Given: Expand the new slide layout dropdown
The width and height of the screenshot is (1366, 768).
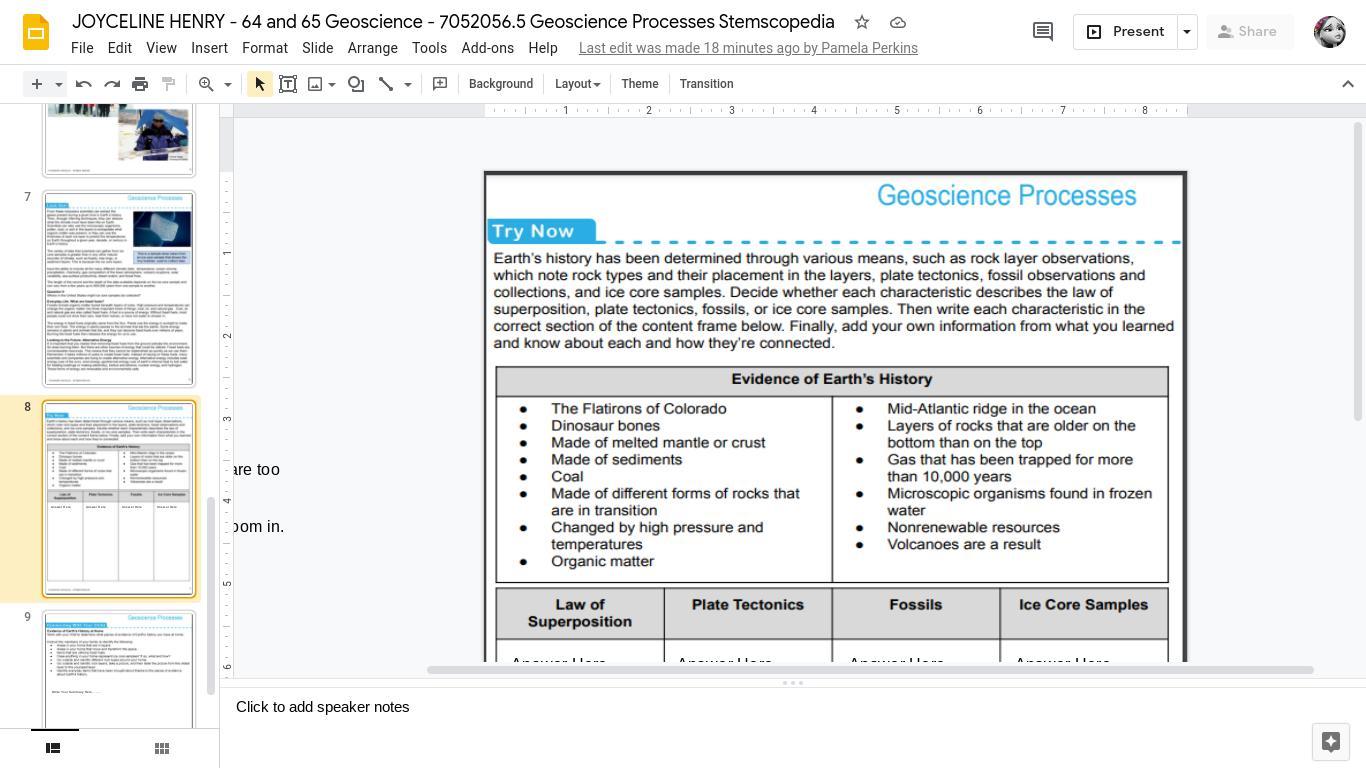Looking at the screenshot, I should click(59, 84).
